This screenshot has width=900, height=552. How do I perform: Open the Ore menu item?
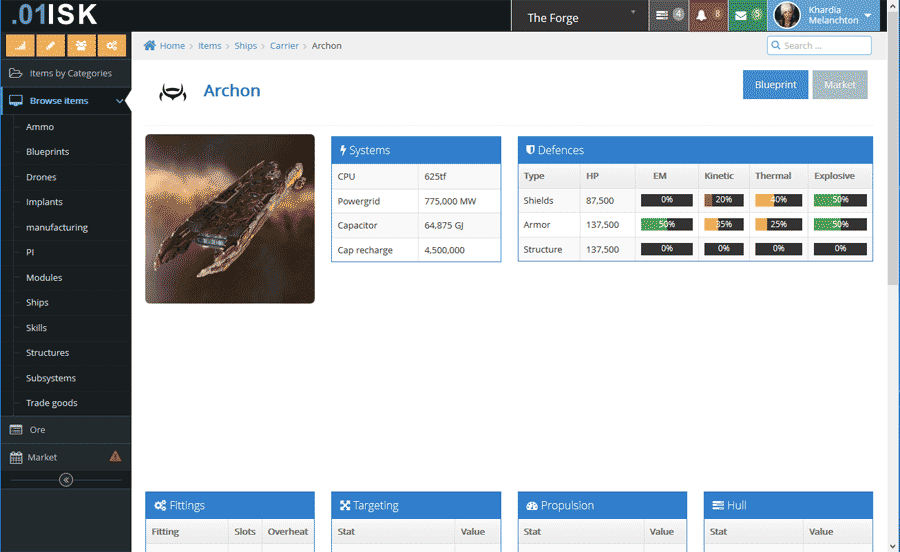tap(66, 430)
